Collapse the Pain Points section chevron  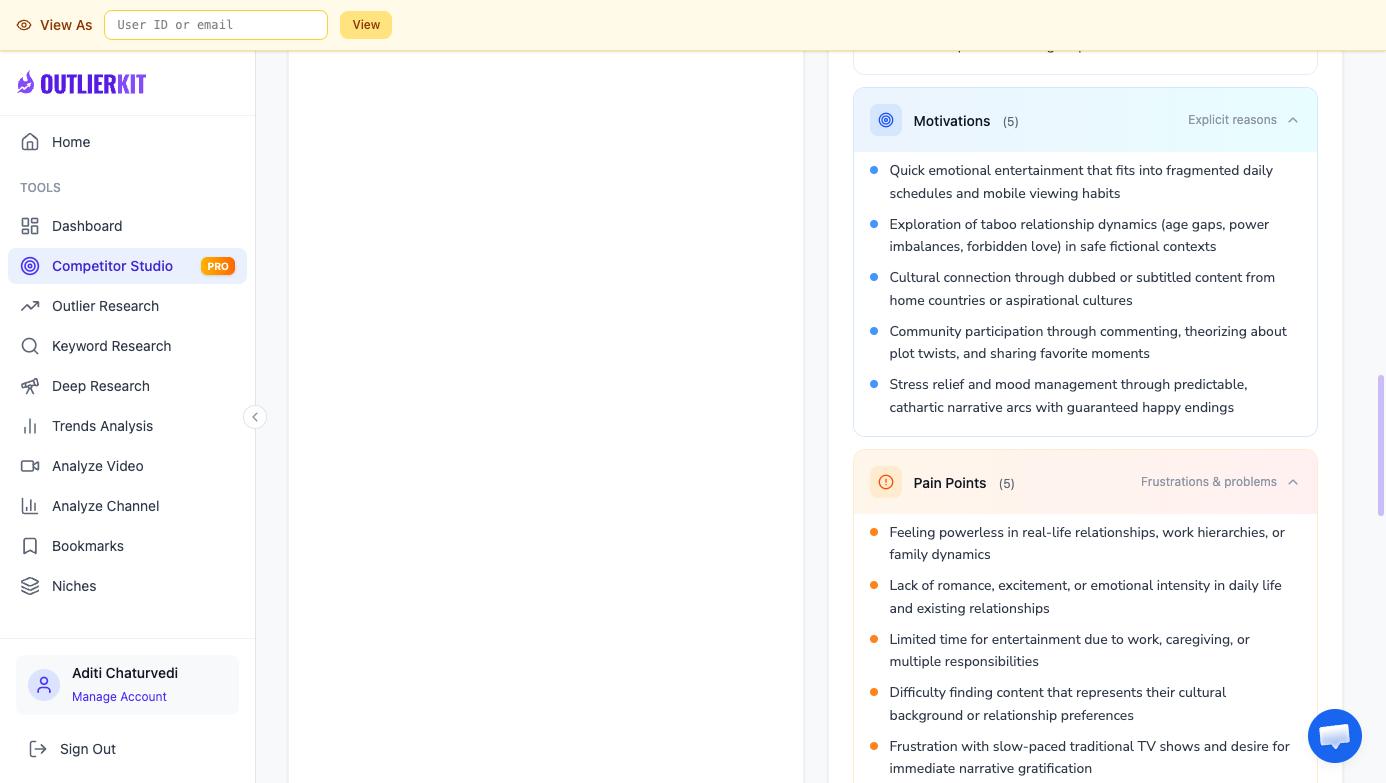[x=1293, y=482]
